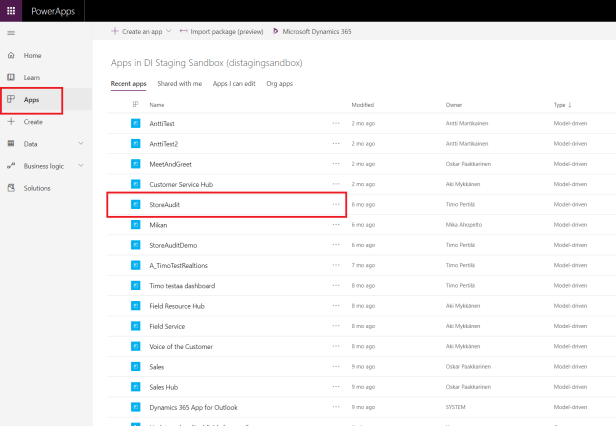Open more options for Voice of the Customer

pyautogui.click(x=336, y=347)
